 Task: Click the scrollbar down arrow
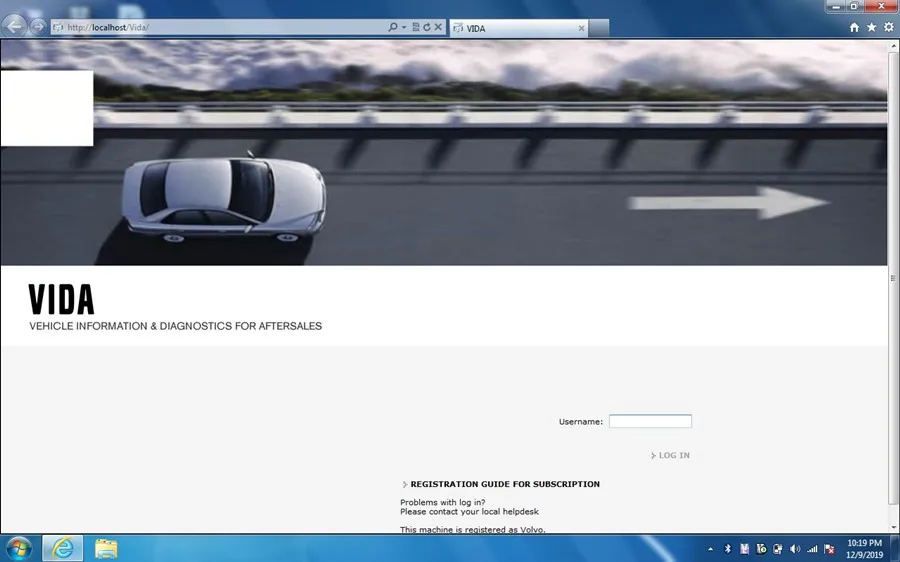893,527
